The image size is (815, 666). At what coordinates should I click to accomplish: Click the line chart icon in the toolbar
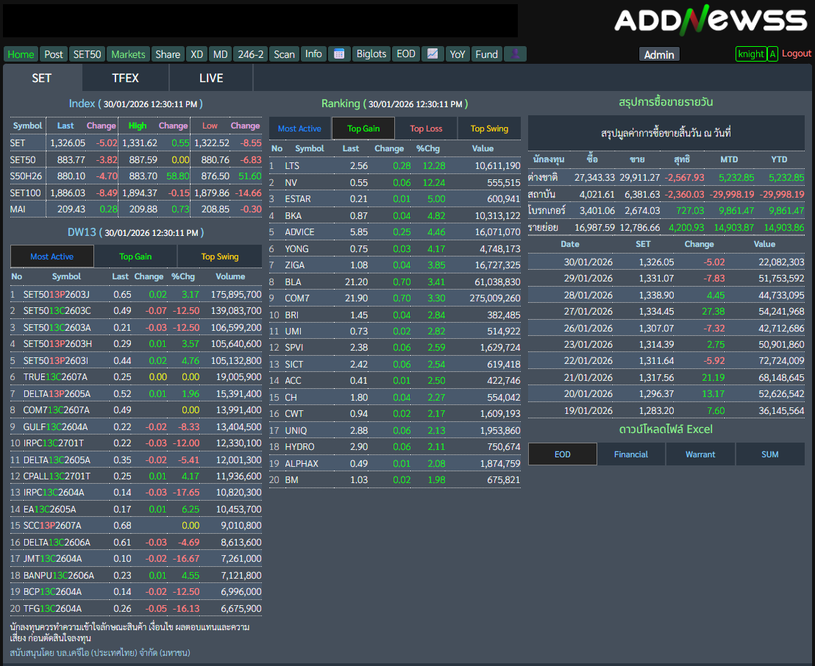[x=433, y=54]
